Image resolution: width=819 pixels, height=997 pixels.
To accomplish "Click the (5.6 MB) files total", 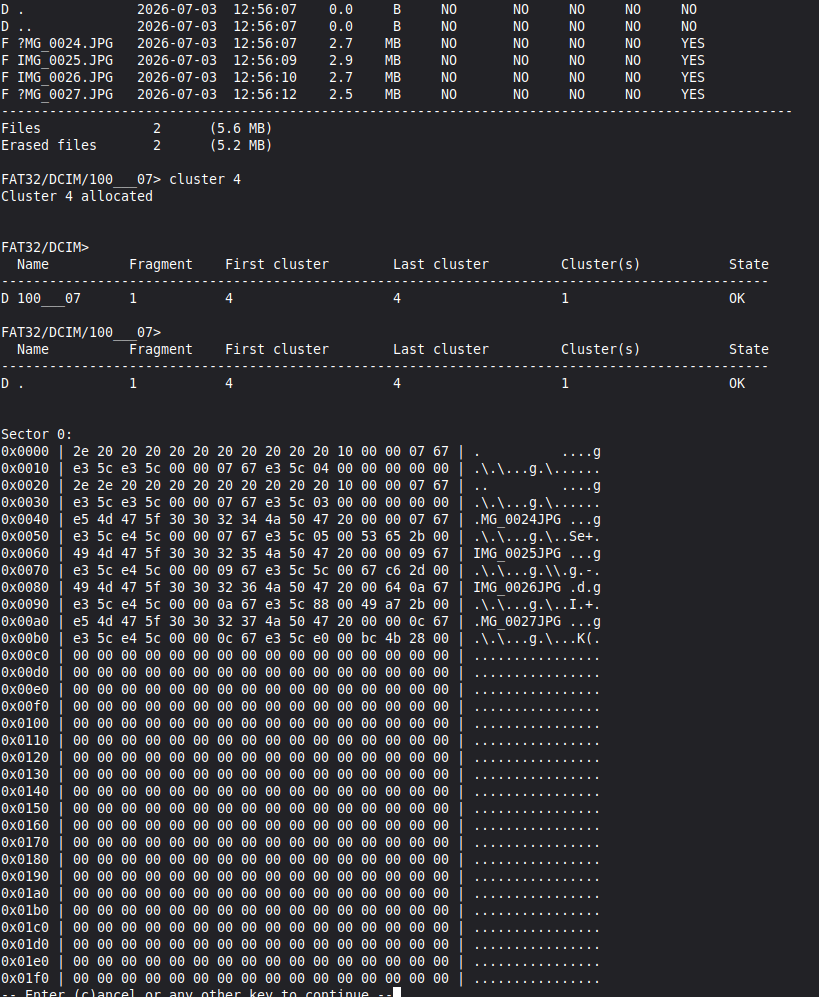I will pos(241,128).
